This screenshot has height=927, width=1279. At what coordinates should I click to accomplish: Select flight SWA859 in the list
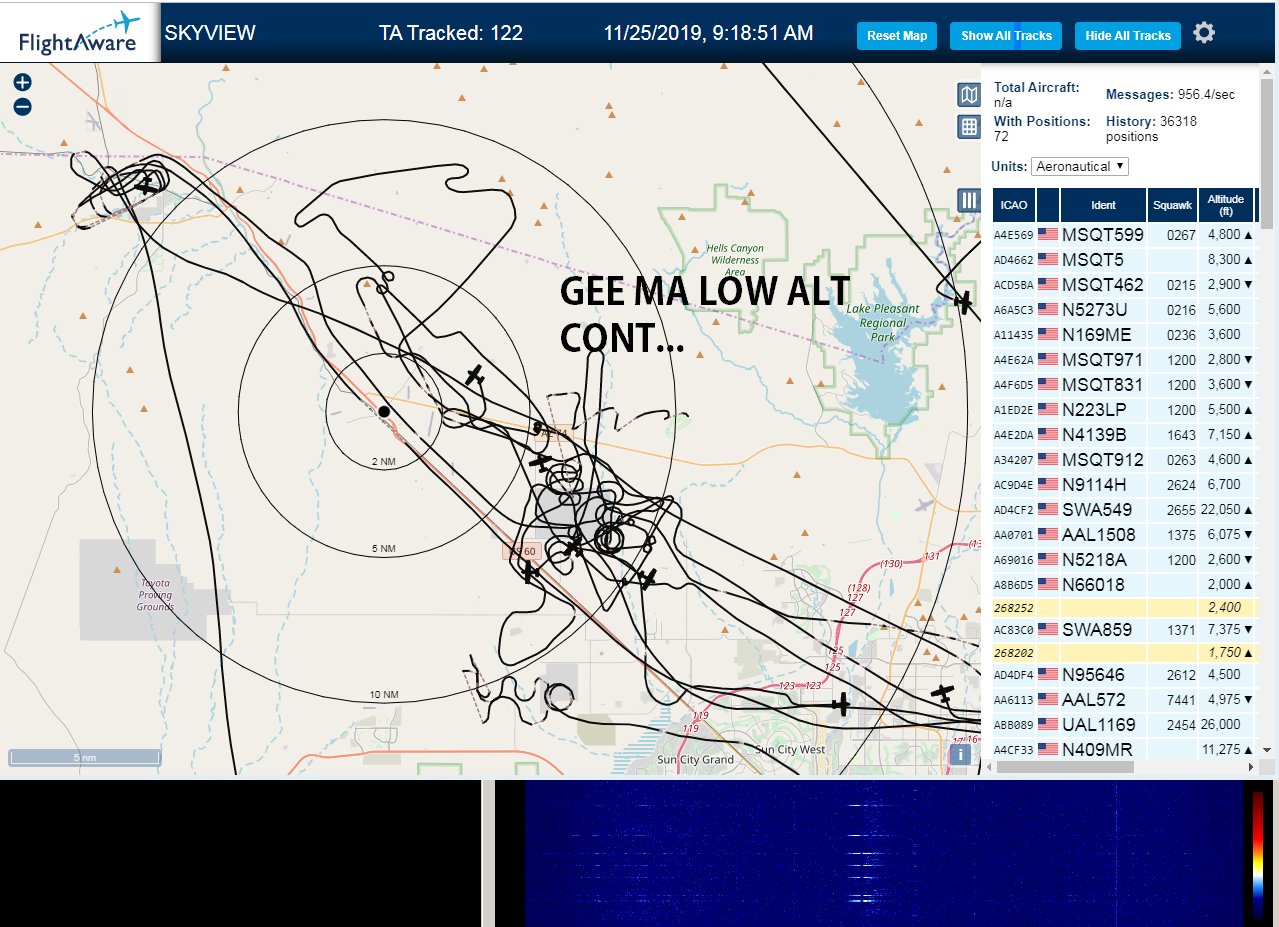[1125, 630]
